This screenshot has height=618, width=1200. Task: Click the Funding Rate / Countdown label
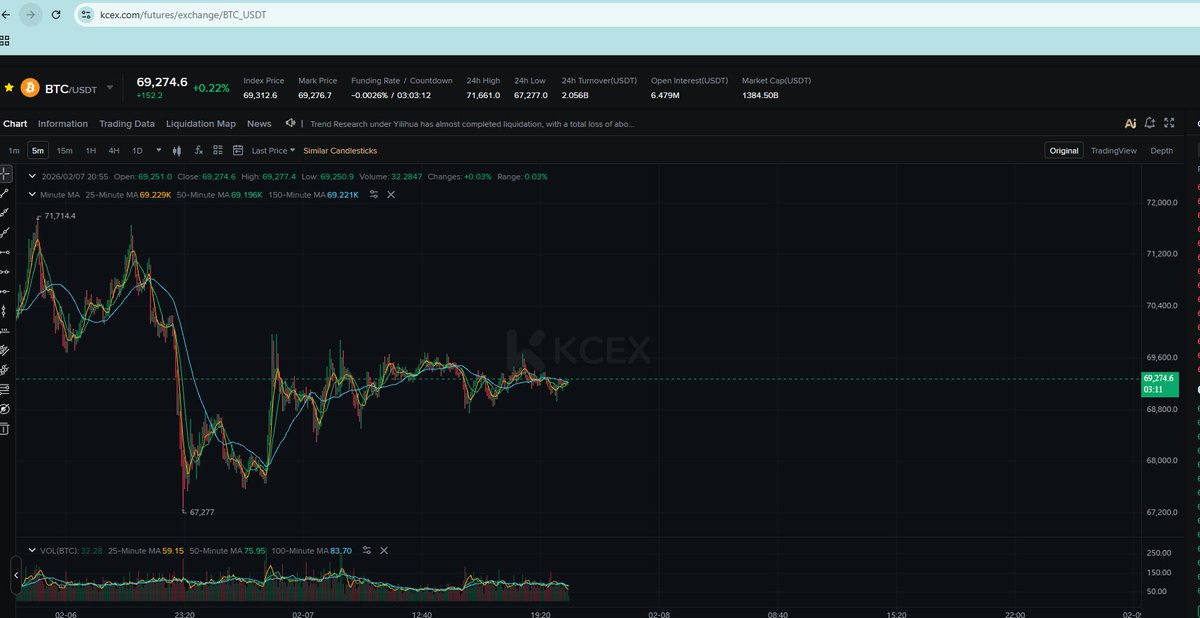pos(402,81)
